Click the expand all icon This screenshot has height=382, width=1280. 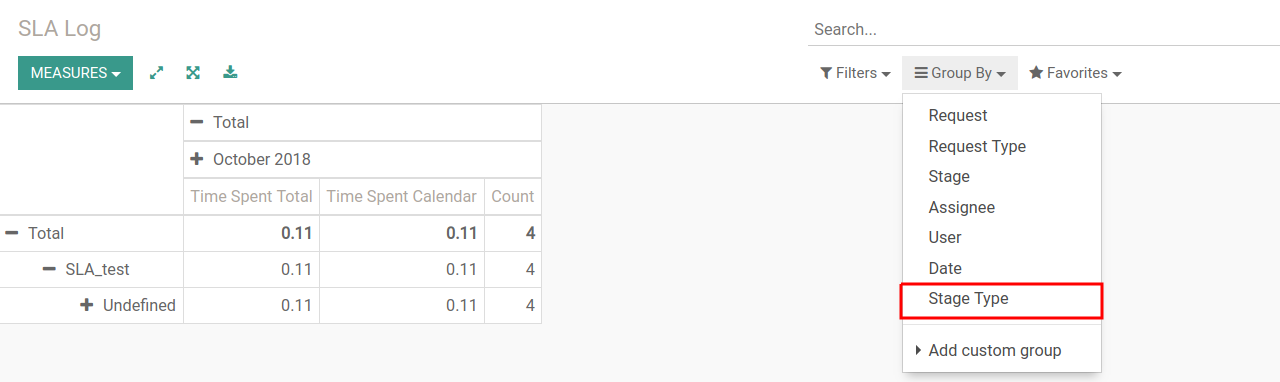[x=193, y=73]
